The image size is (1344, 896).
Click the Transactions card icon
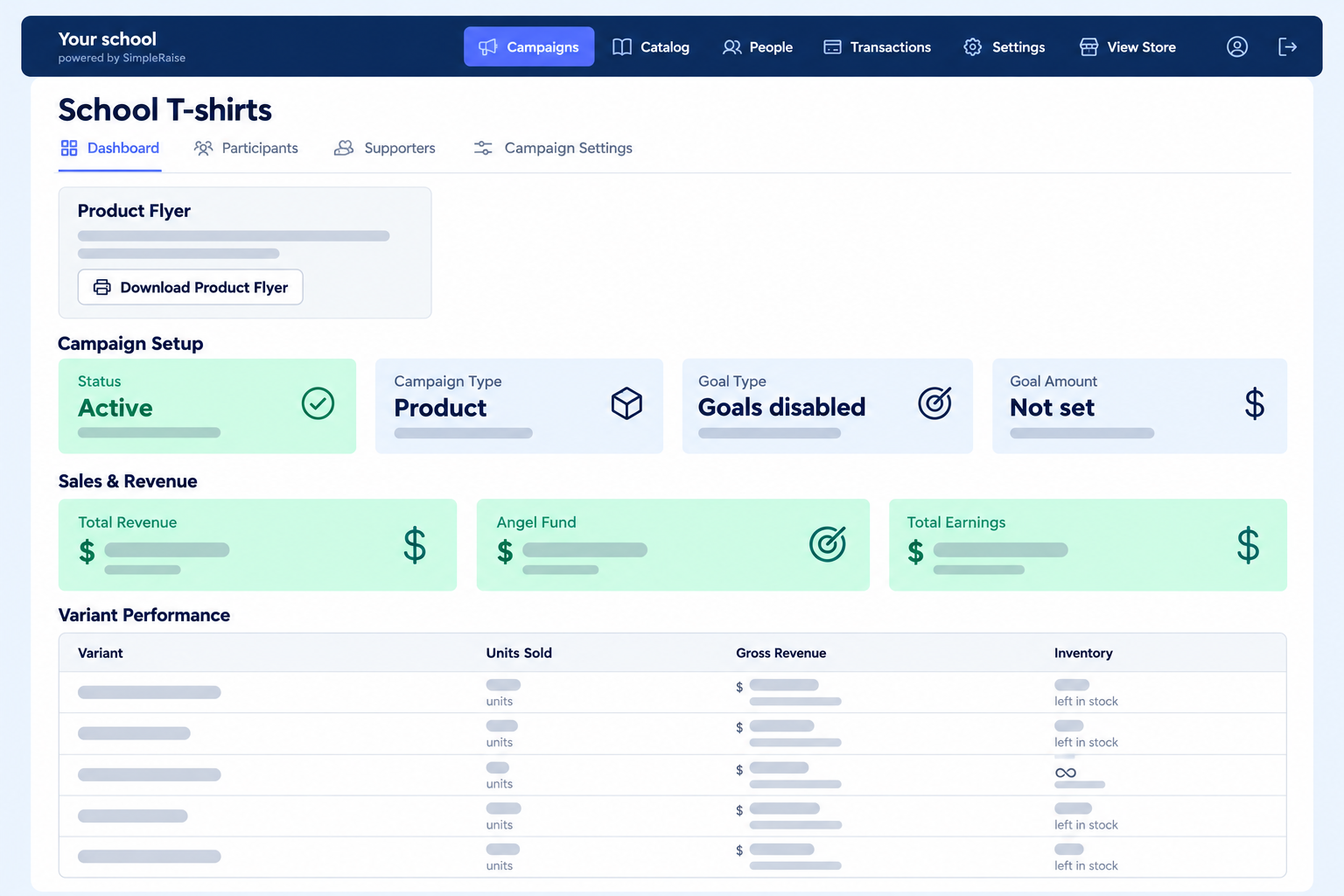832,46
